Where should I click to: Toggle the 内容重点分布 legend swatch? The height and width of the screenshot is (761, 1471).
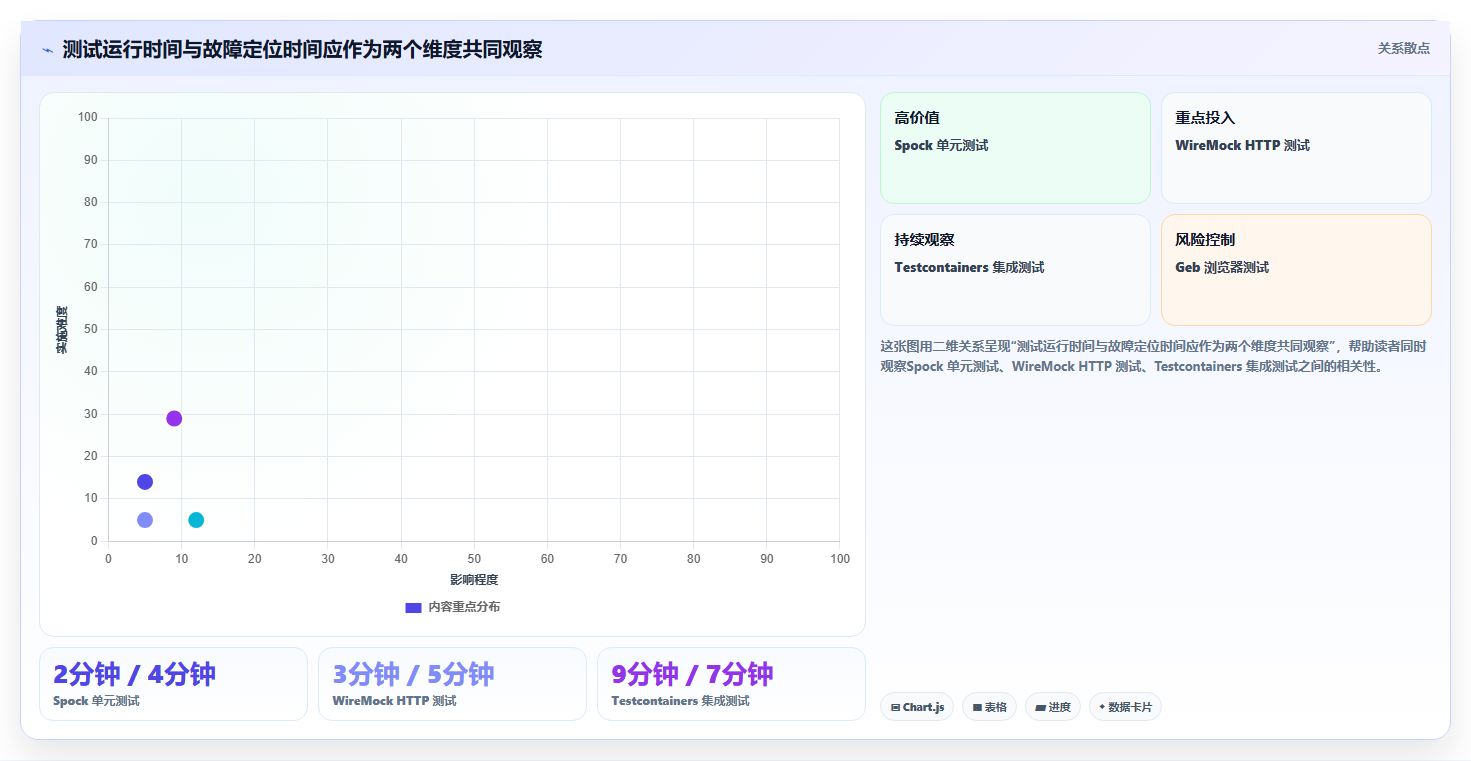[x=414, y=607]
